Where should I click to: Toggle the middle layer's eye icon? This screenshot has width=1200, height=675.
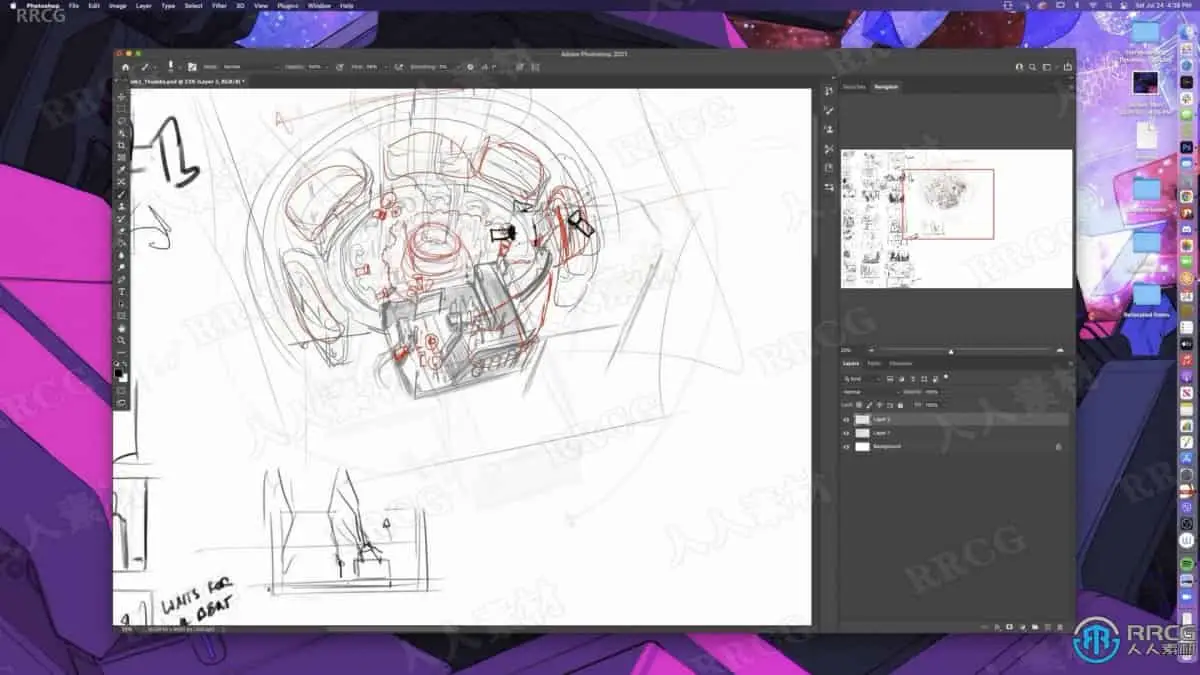click(846, 433)
